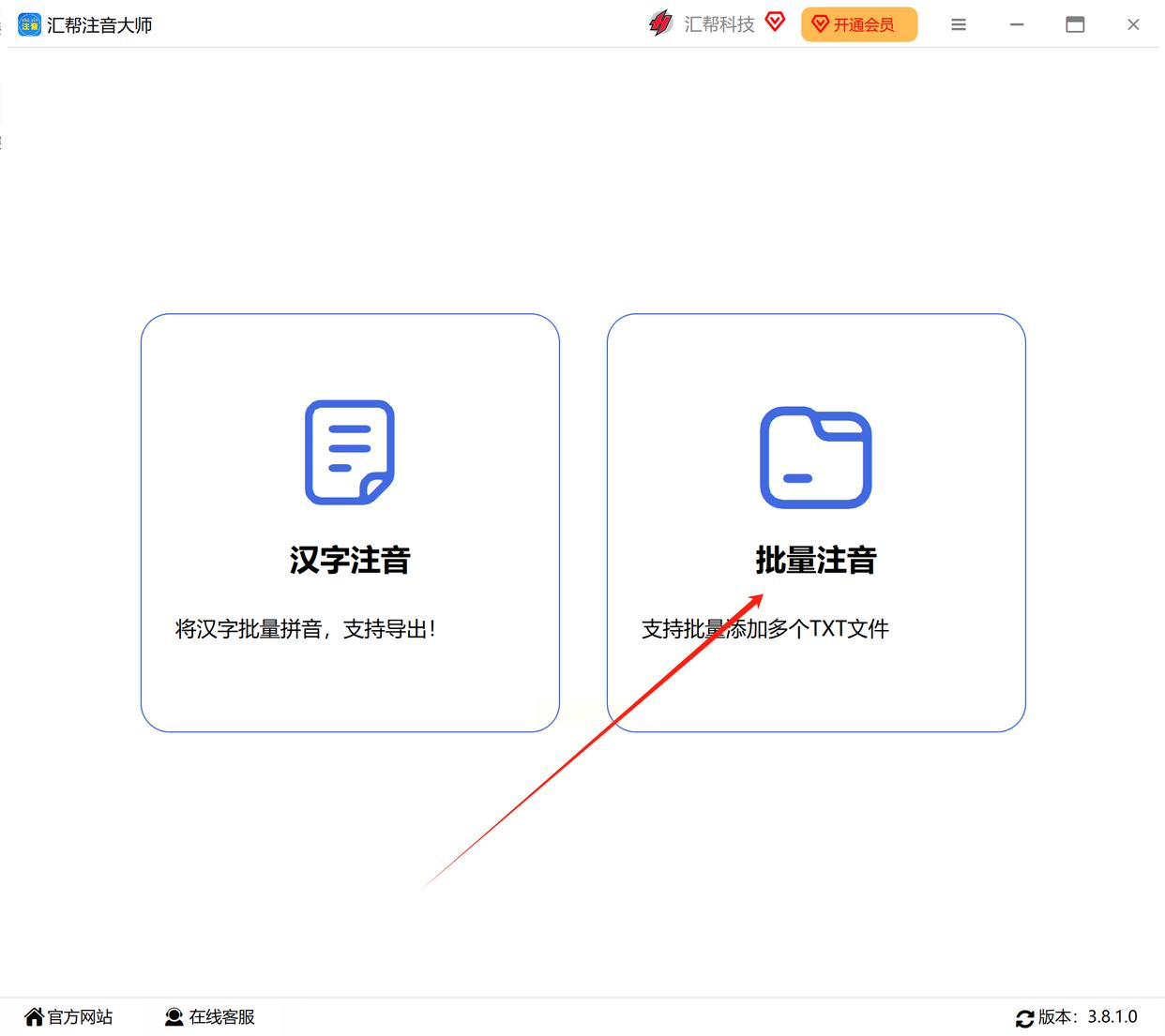Maximize the application window
The width and height of the screenshot is (1165, 1036).
point(1075,25)
